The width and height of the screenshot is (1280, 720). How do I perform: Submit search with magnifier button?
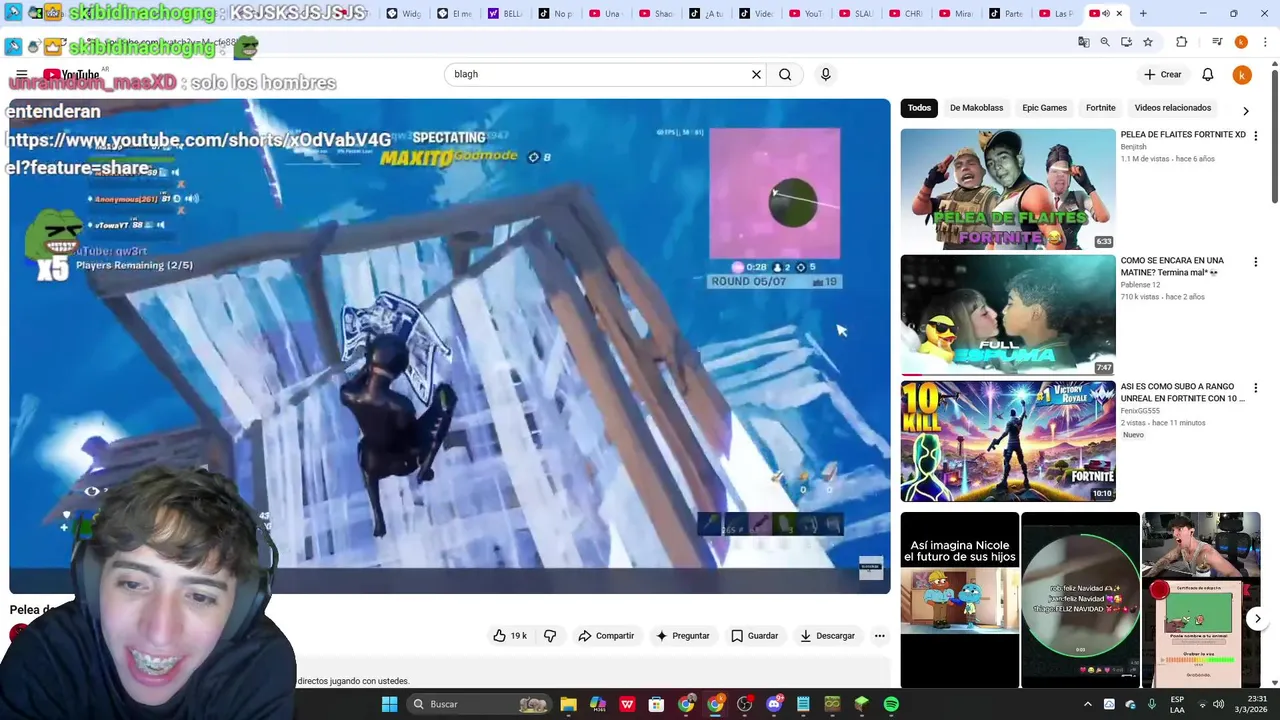point(785,74)
